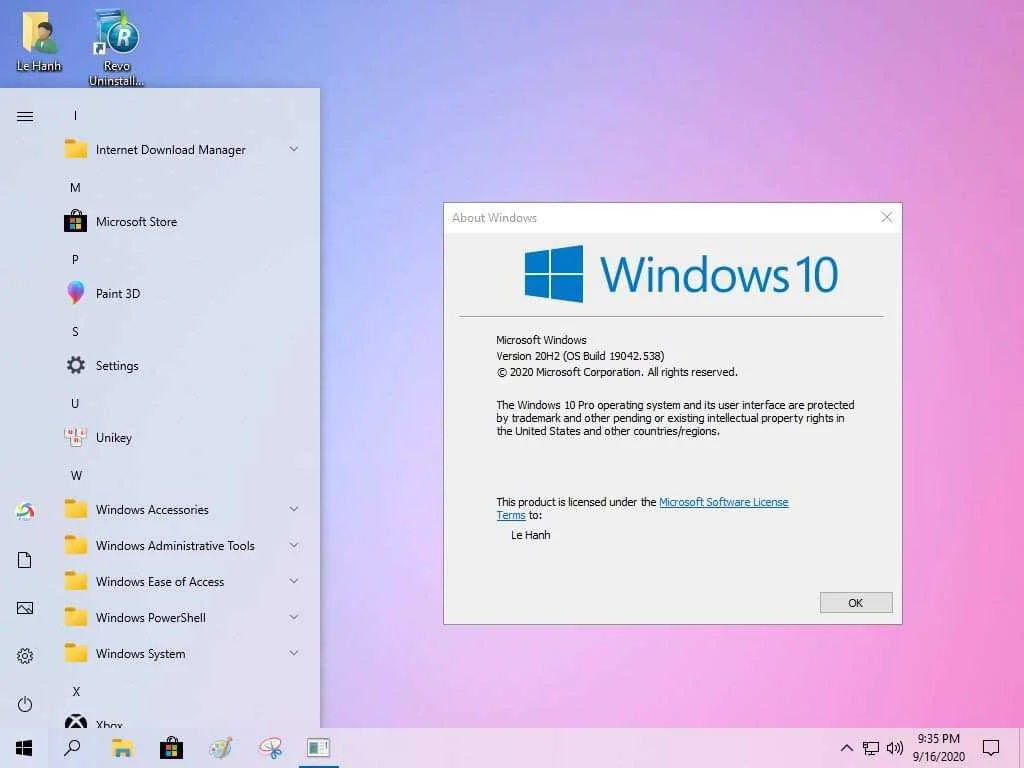Screen dimensions: 1024x768
Task: Close the About Windows dialog
Action: (x=886, y=217)
